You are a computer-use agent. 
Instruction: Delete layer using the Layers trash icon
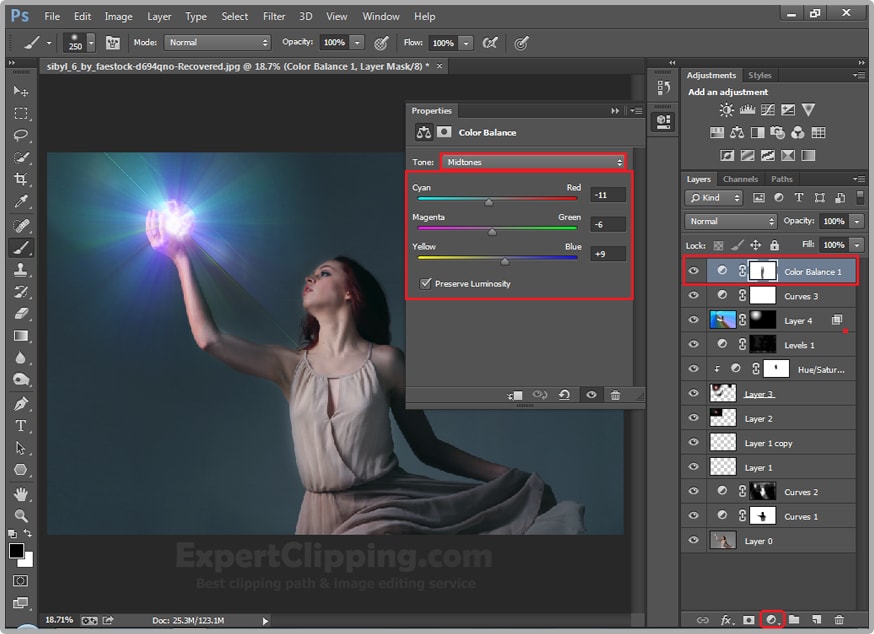(x=839, y=620)
